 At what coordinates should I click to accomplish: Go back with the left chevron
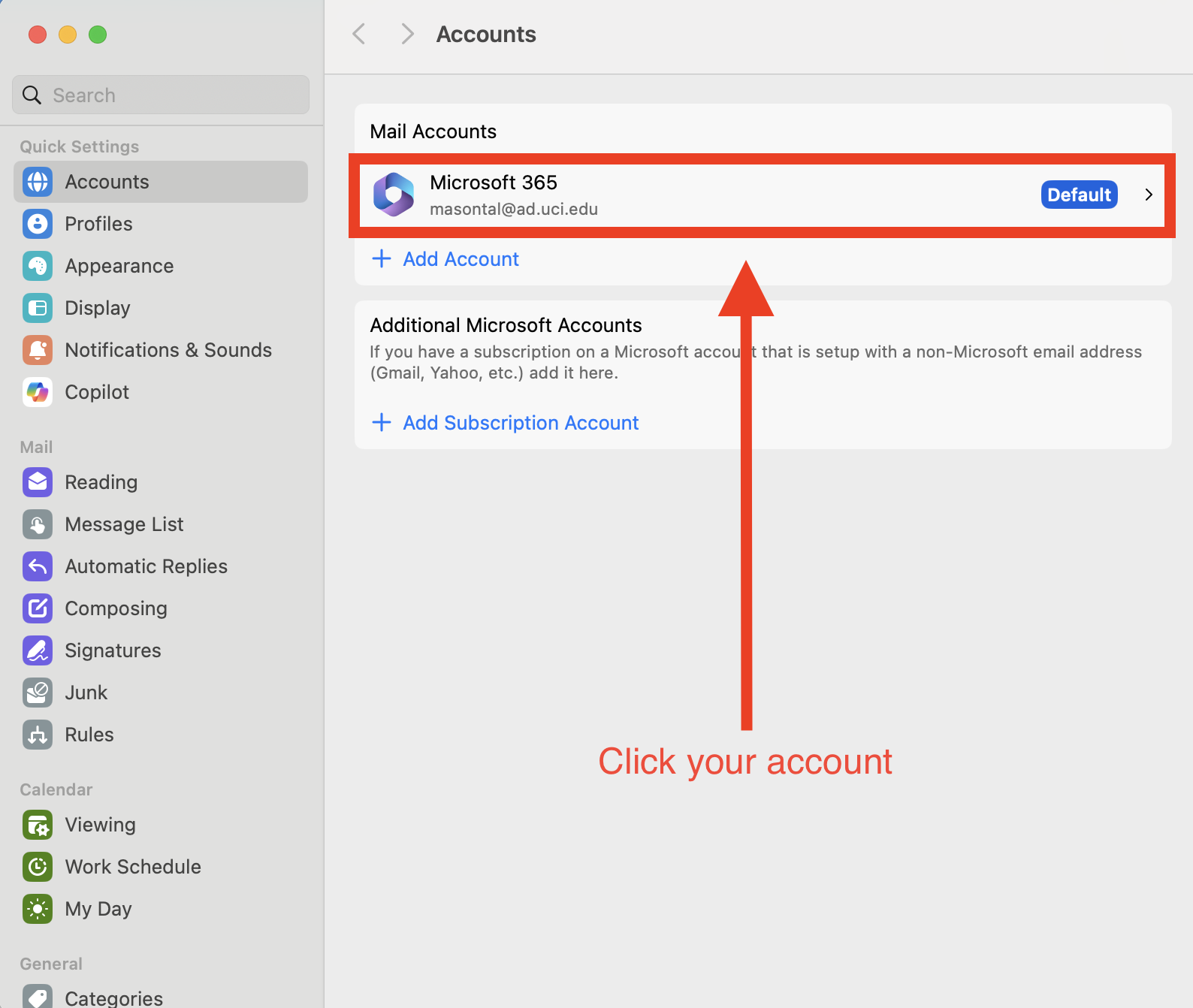(x=359, y=34)
